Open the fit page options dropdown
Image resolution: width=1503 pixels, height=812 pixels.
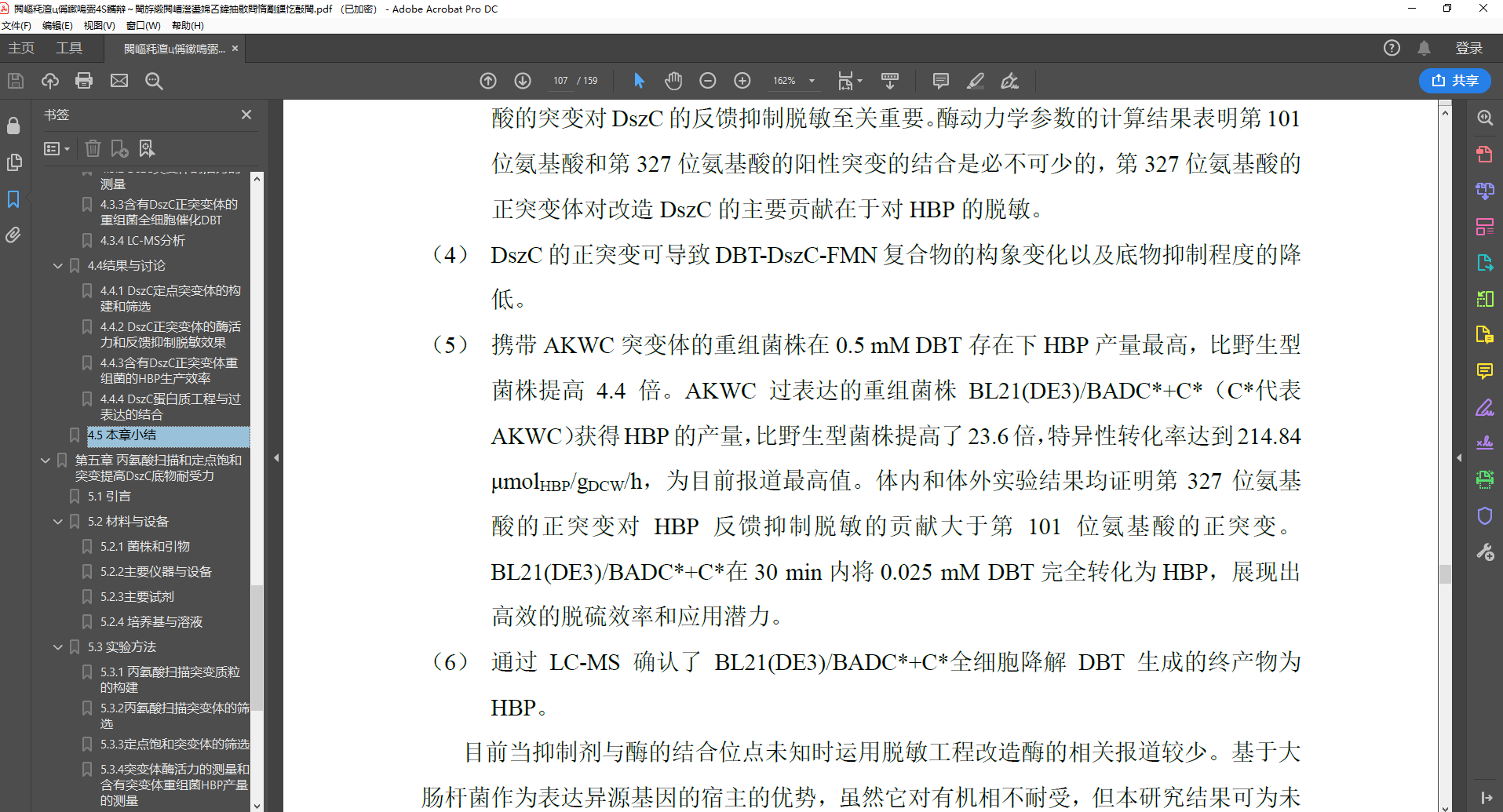850,81
